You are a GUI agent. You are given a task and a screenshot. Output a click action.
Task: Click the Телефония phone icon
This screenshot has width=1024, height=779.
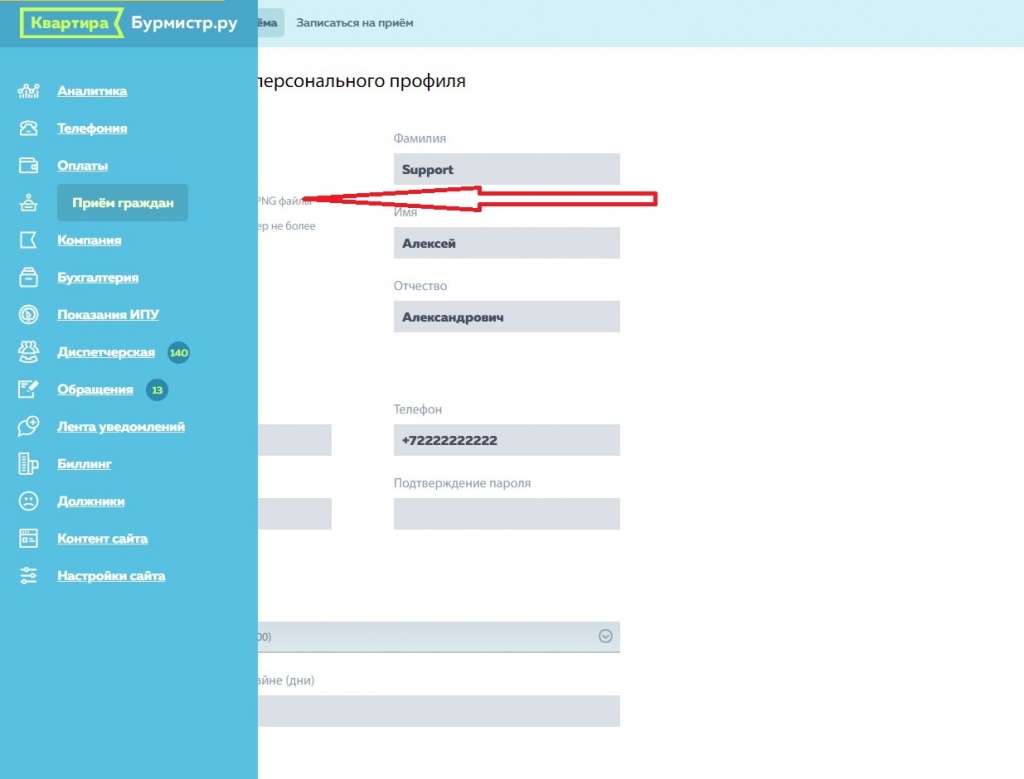point(28,128)
